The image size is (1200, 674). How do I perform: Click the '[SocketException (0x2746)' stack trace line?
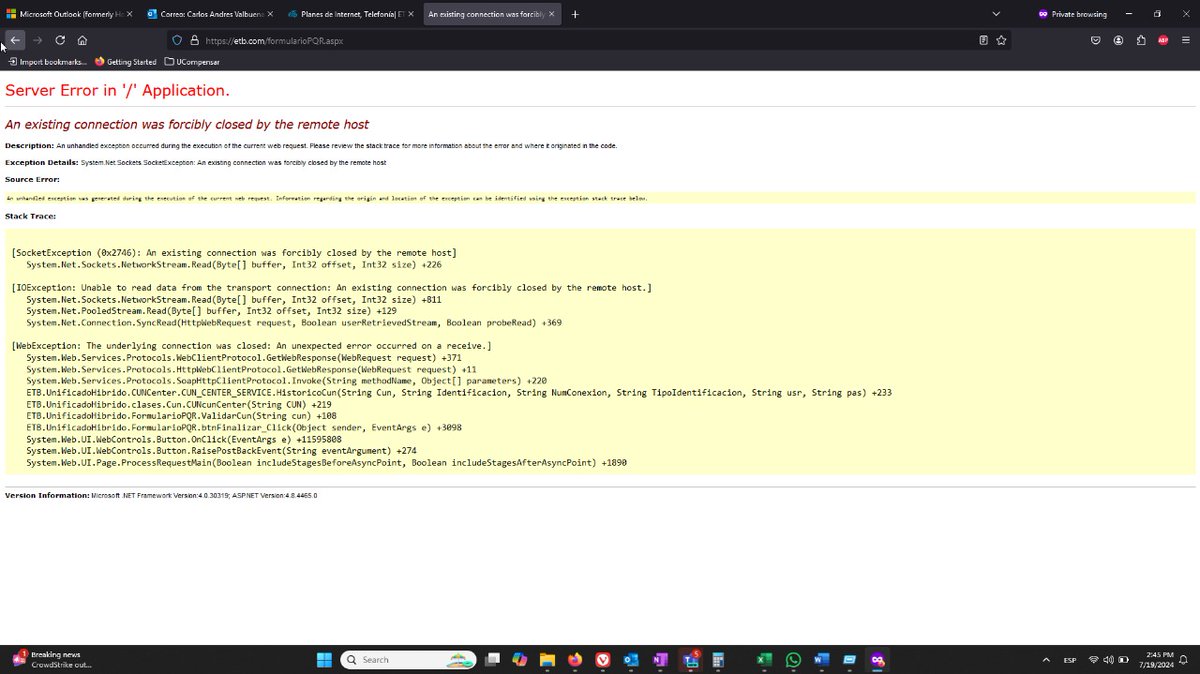pos(234,253)
